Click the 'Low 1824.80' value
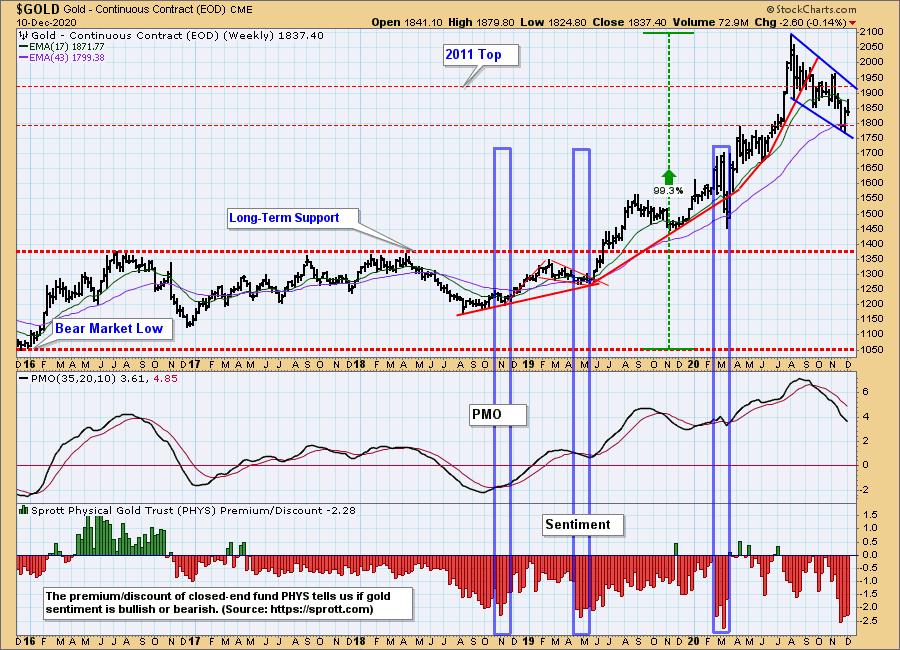The width and height of the screenshot is (900, 650). click(553, 22)
